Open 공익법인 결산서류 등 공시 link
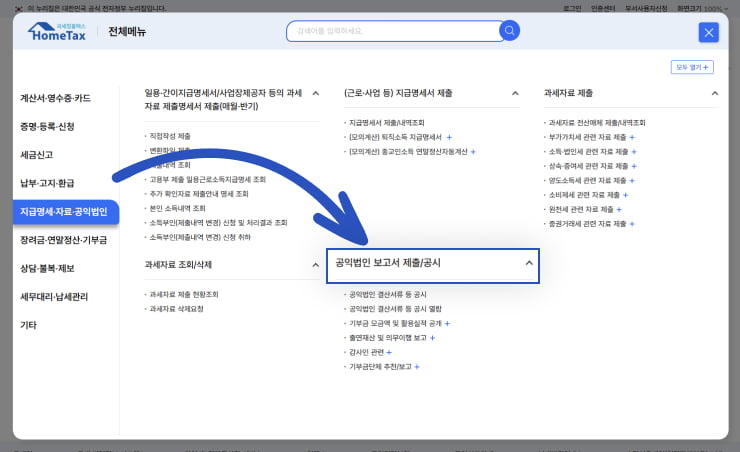This screenshot has height=452, width=740. click(x=388, y=295)
